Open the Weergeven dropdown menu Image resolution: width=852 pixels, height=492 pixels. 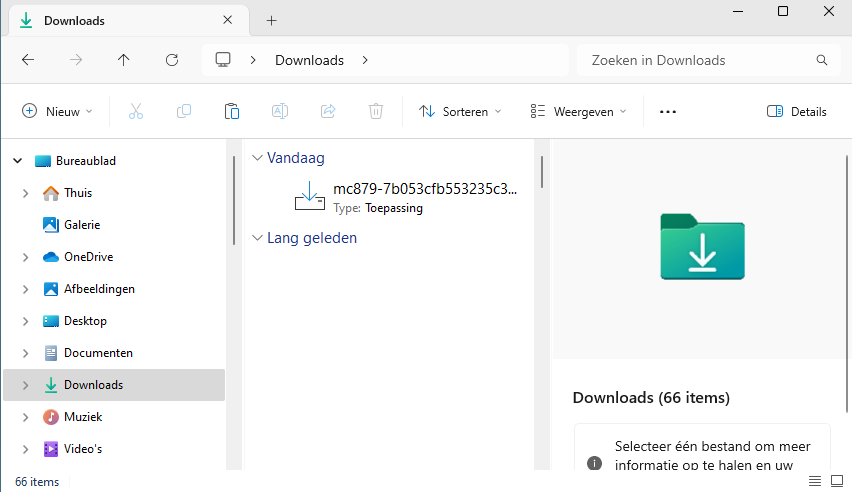pyautogui.click(x=579, y=112)
